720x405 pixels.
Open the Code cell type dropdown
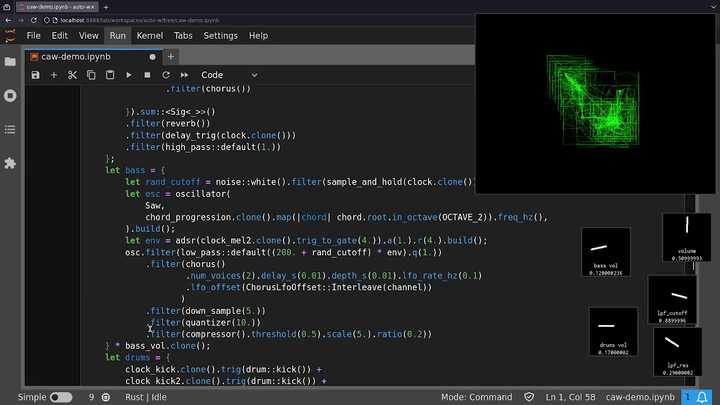[229, 75]
